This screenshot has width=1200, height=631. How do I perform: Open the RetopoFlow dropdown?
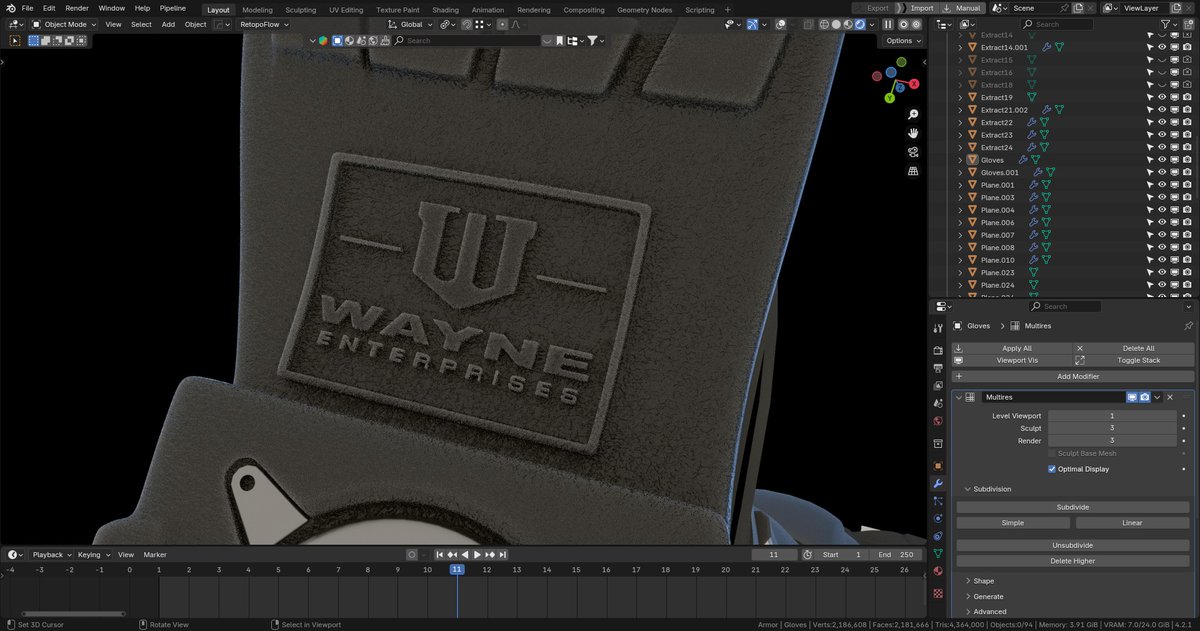[264, 24]
